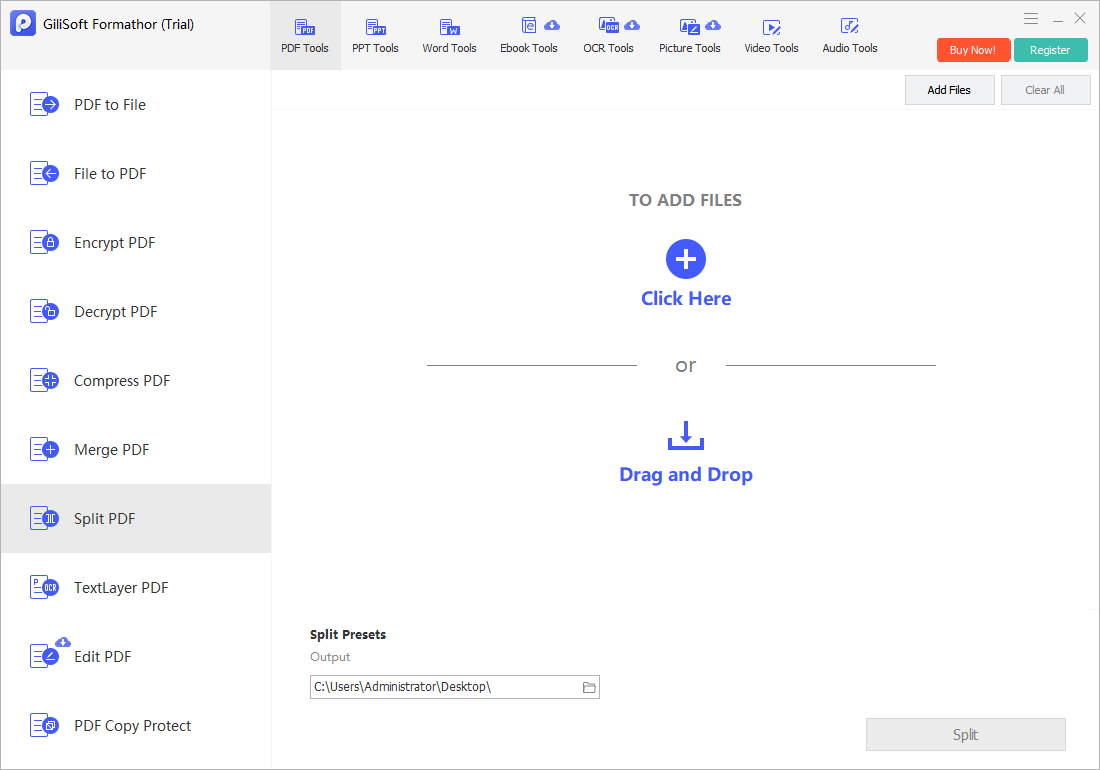
Task: Click the PDF Copy Protect icon
Action: point(44,726)
